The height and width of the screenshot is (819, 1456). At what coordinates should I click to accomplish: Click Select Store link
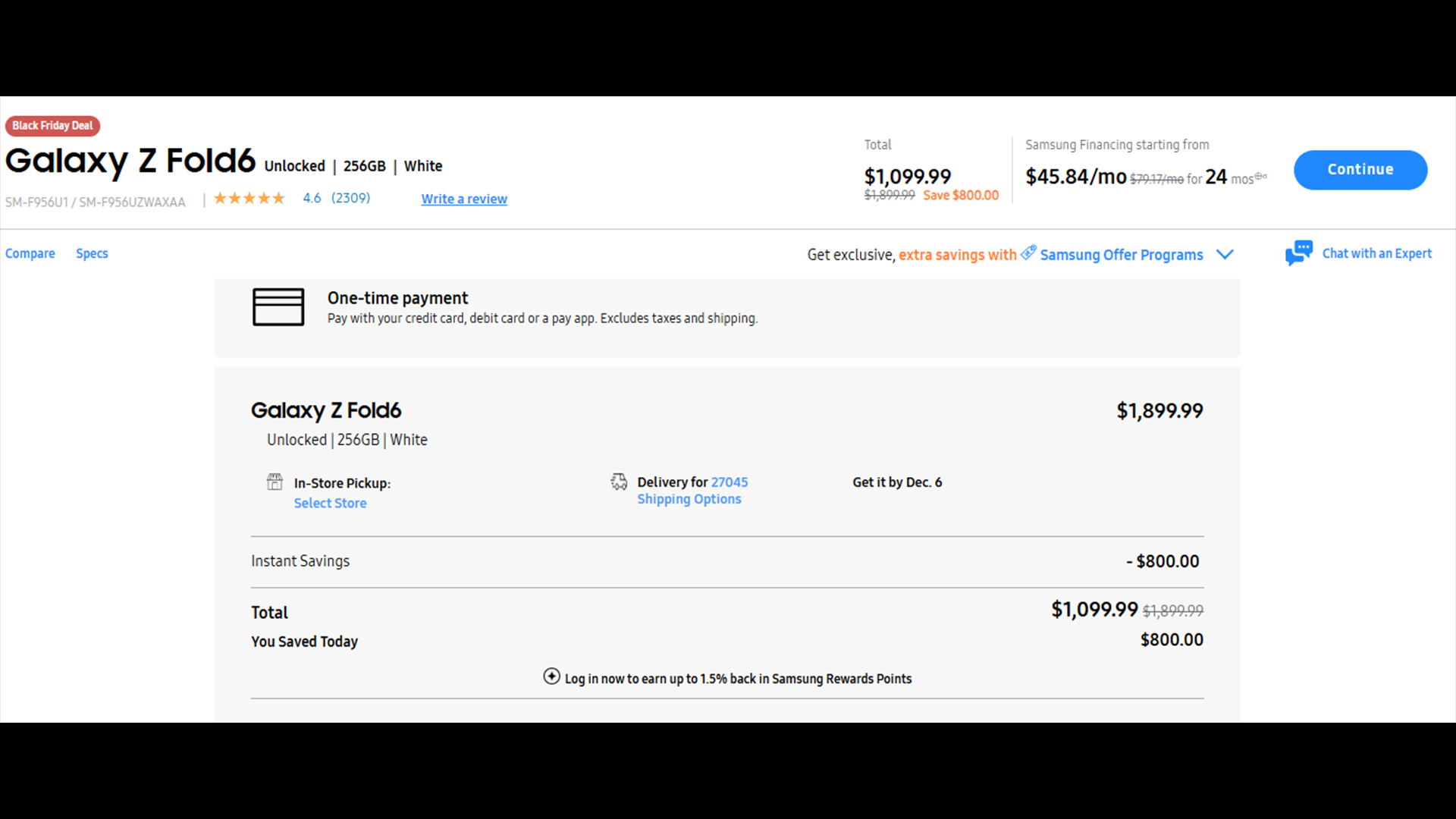click(330, 503)
